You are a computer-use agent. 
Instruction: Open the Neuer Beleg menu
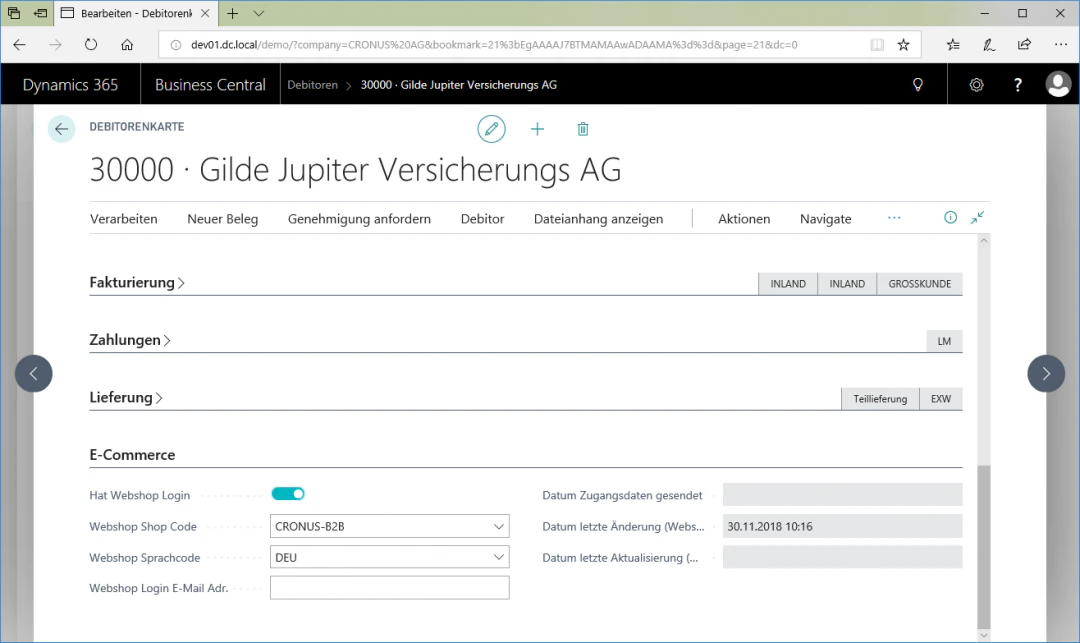[222, 219]
